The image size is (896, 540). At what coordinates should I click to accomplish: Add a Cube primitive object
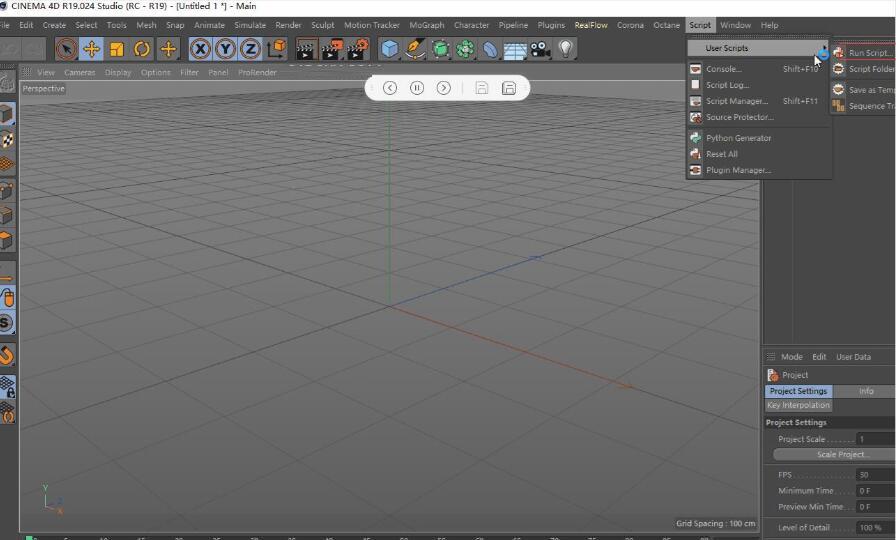coord(390,49)
